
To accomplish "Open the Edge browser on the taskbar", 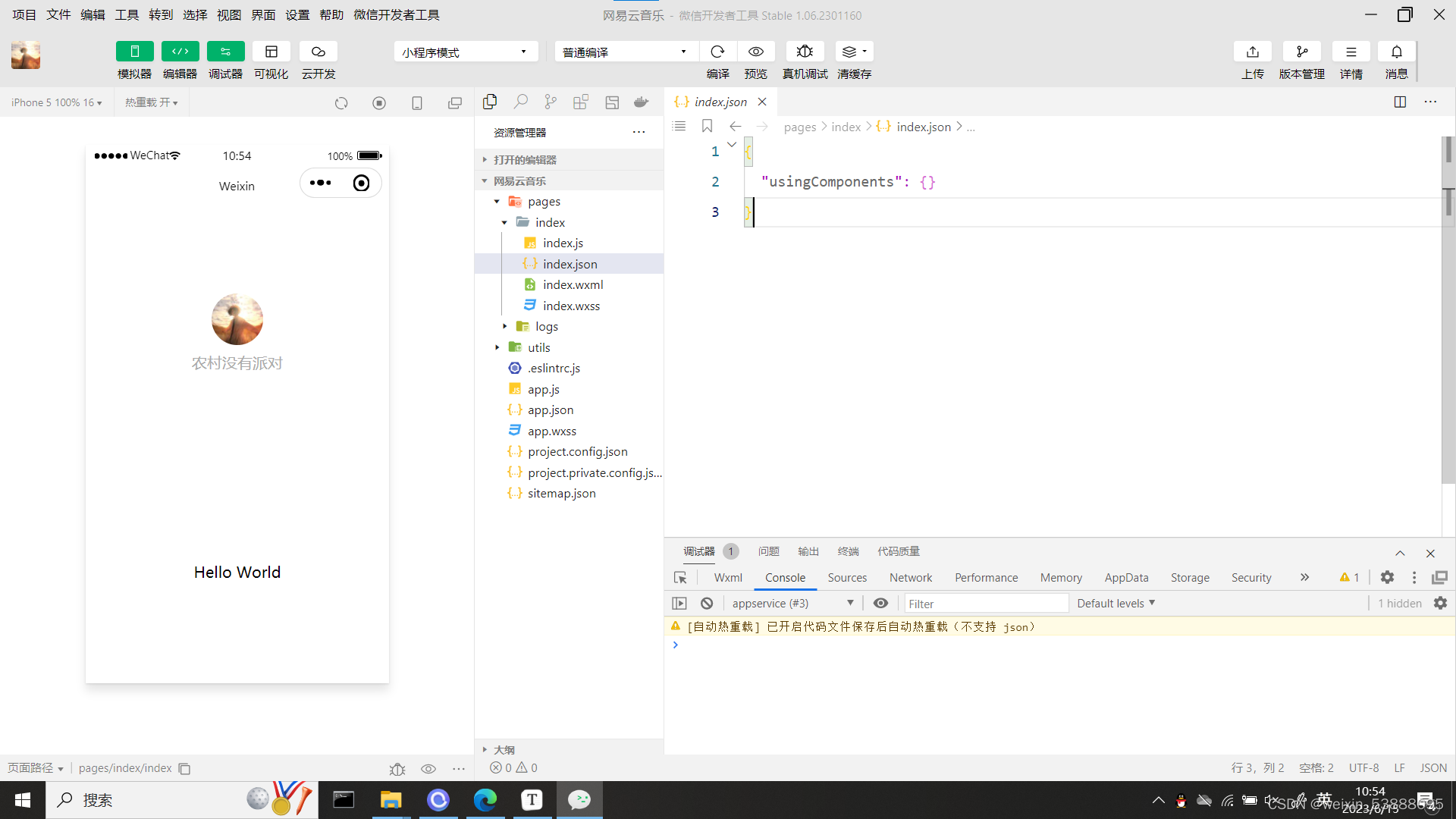I will (485, 799).
